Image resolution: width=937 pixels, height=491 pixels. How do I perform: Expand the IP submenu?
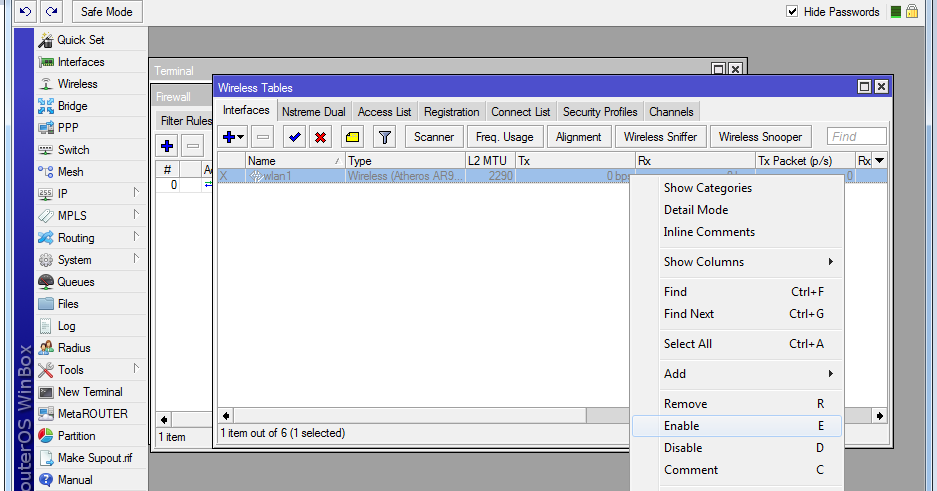[136, 192]
